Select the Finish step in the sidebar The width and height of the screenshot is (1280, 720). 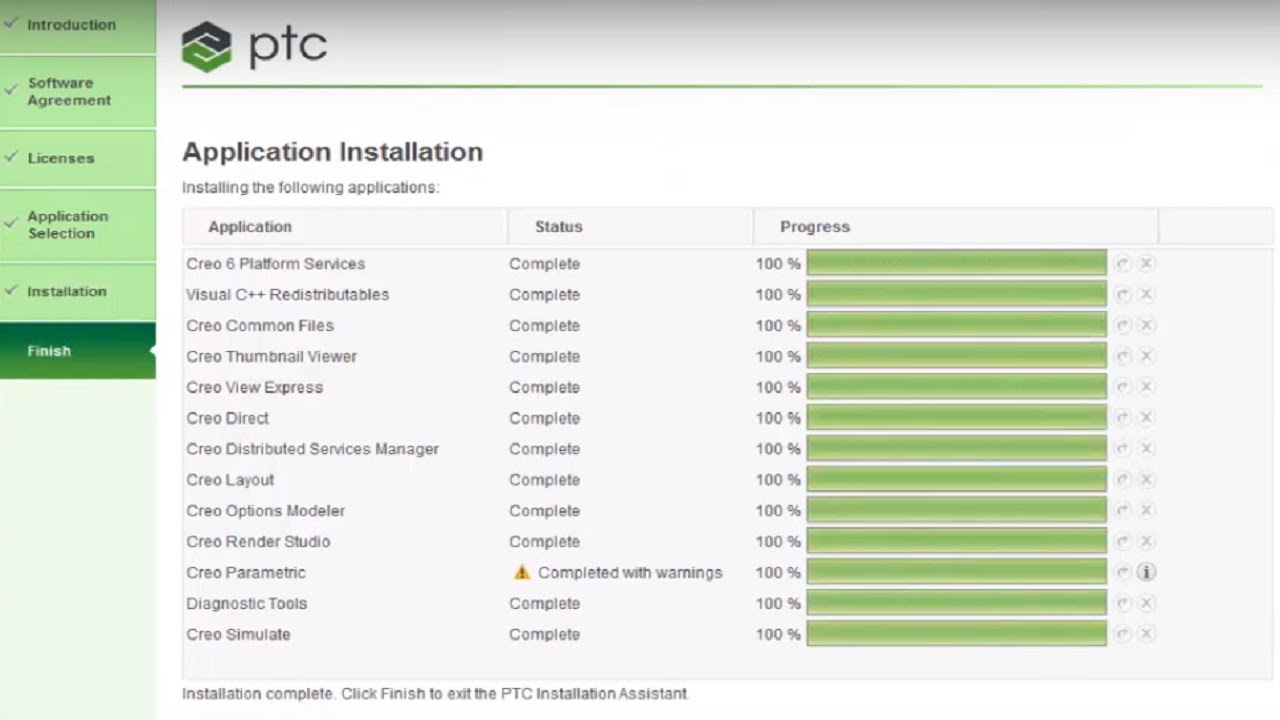(78, 351)
